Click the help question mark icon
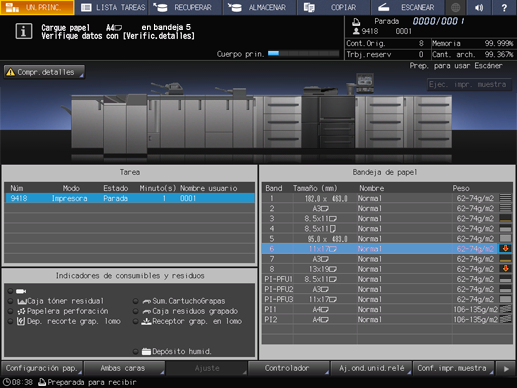 tap(504, 7)
